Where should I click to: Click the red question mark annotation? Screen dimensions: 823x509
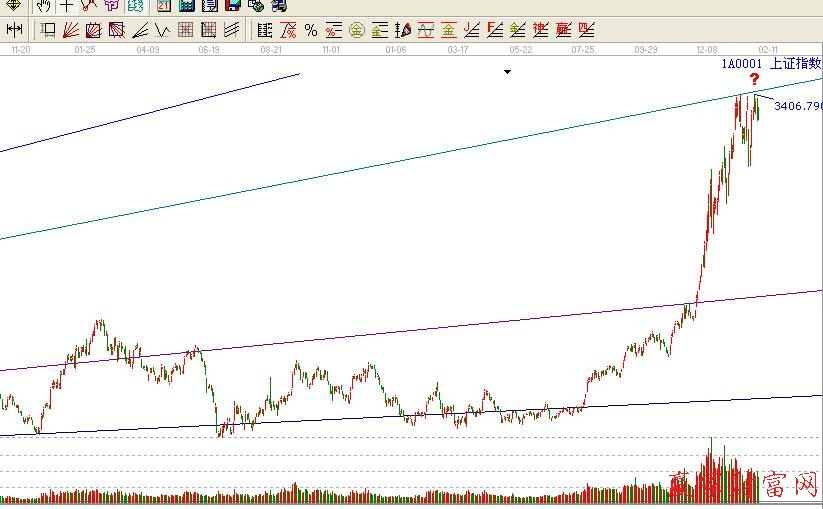tap(754, 79)
